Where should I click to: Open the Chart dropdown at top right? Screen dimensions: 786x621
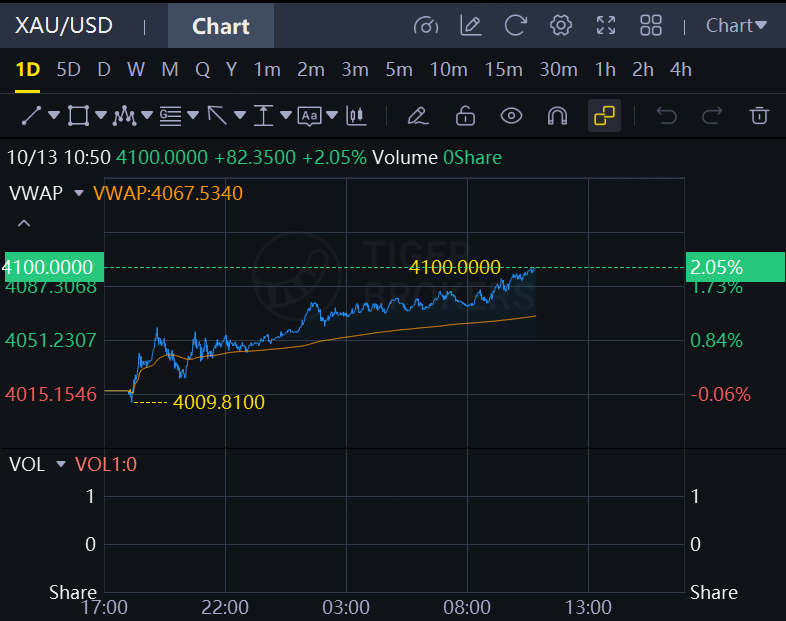coord(736,26)
